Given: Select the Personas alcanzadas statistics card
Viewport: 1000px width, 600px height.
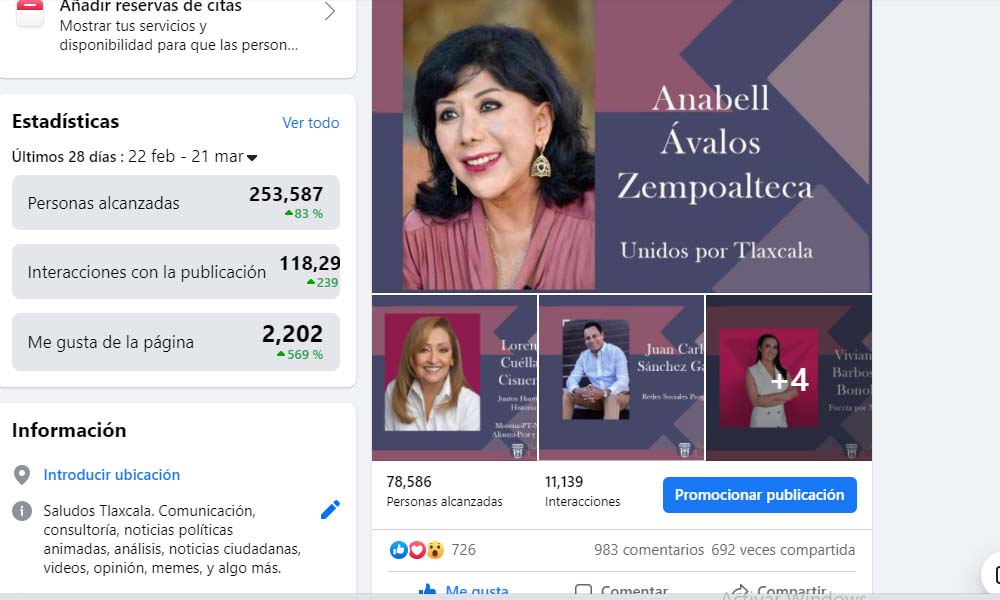Looking at the screenshot, I should (175, 202).
